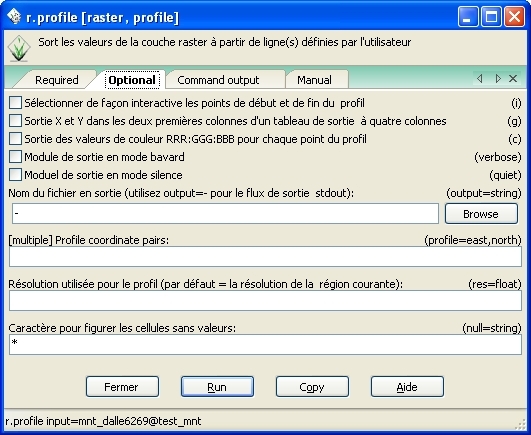Close the tab with the X icon
Image resolution: width=531 pixels, height=435 pixels.
coord(513,79)
